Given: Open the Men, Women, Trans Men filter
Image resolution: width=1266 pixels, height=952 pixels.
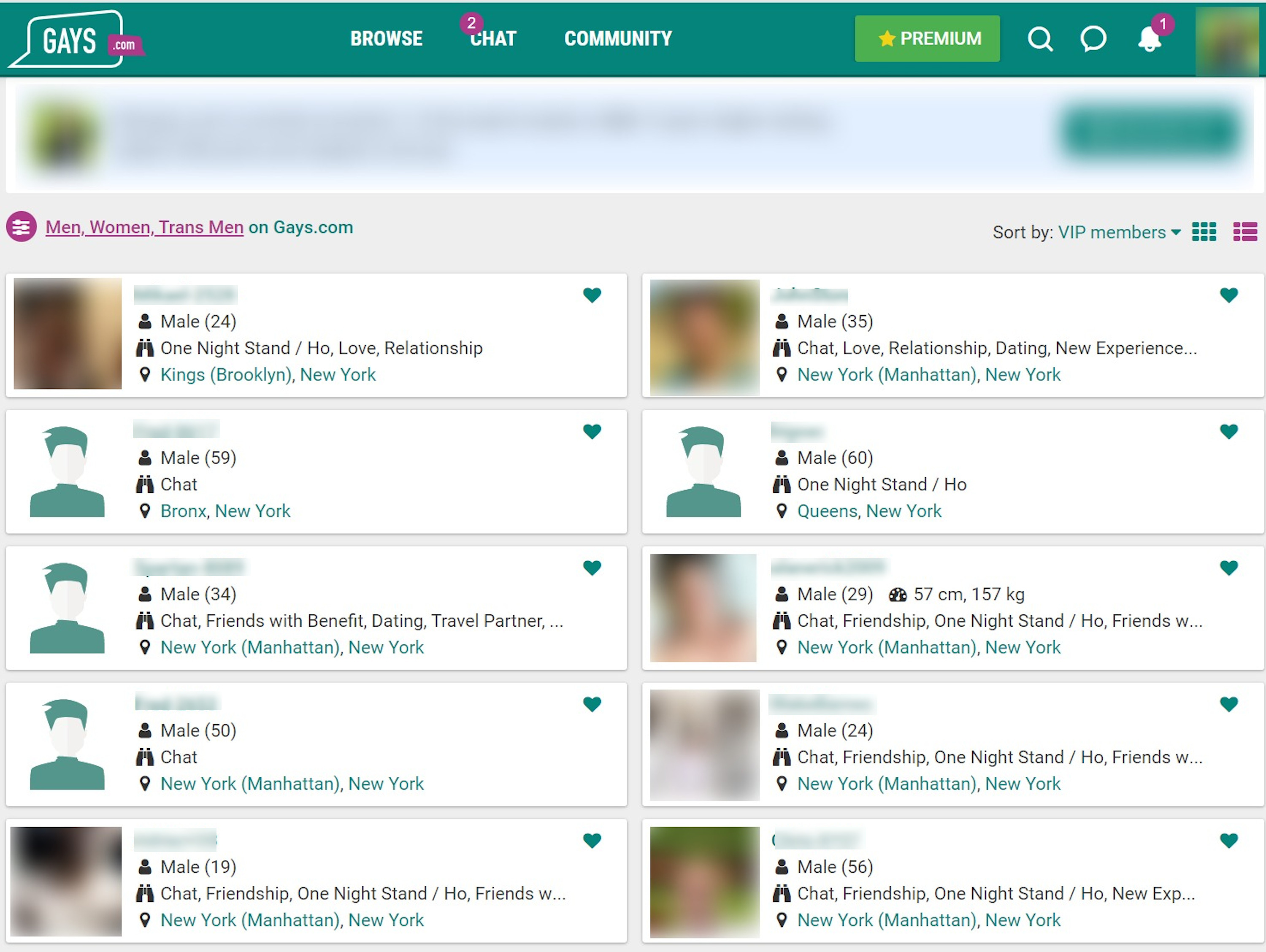Looking at the screenshot, I should [x=144, y=227].
